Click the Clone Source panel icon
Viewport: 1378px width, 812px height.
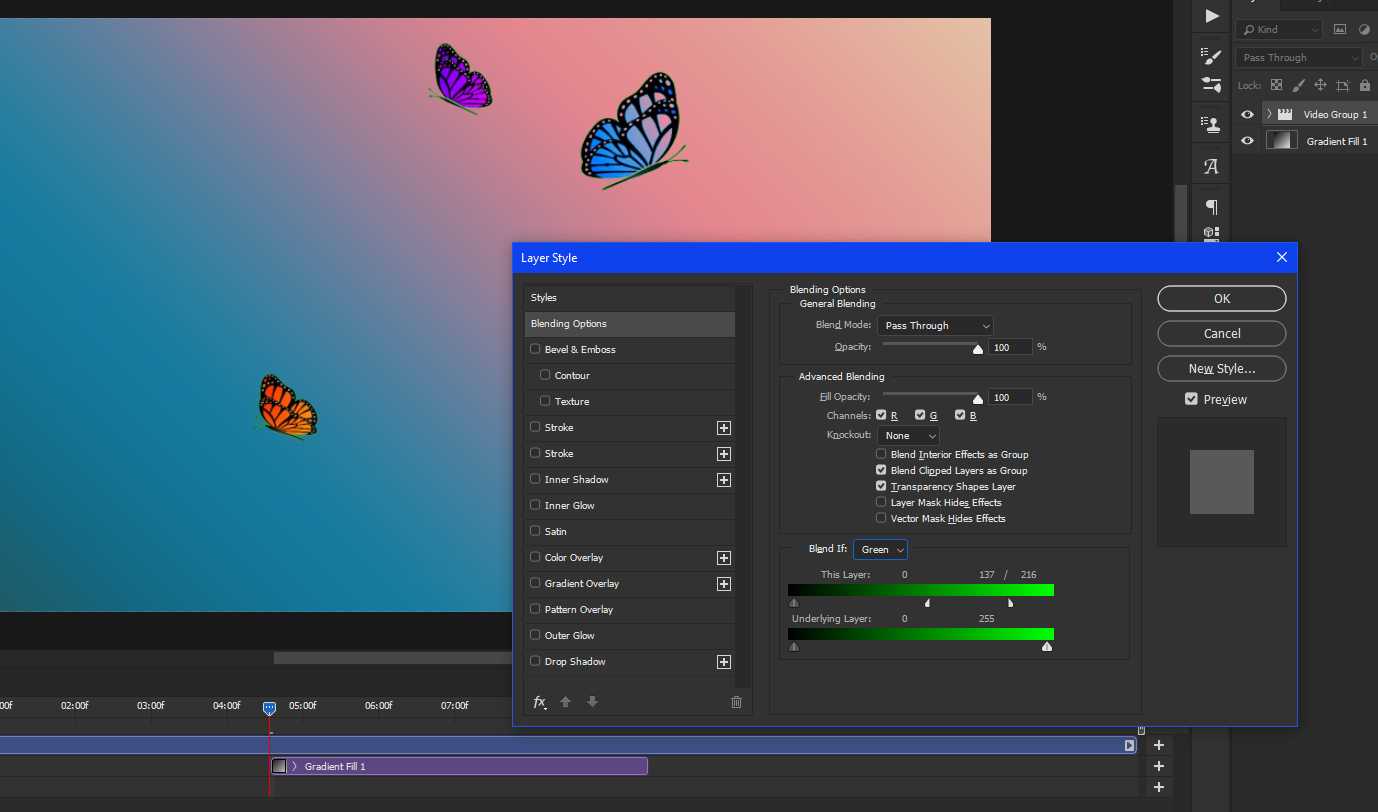[x=1210, y=123]
